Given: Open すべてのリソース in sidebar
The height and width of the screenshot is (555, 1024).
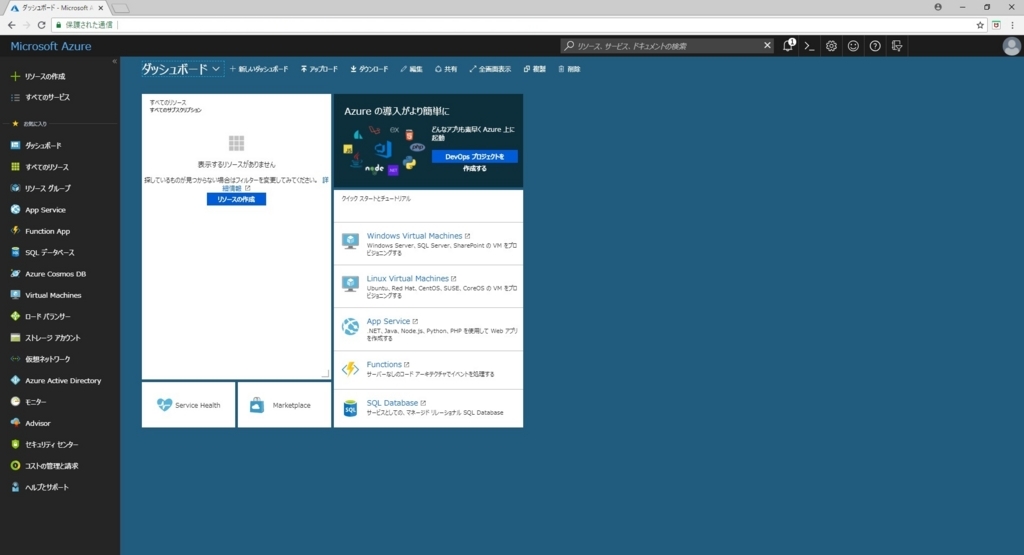Looking at the screenshot, I should (x=40, y=167).
